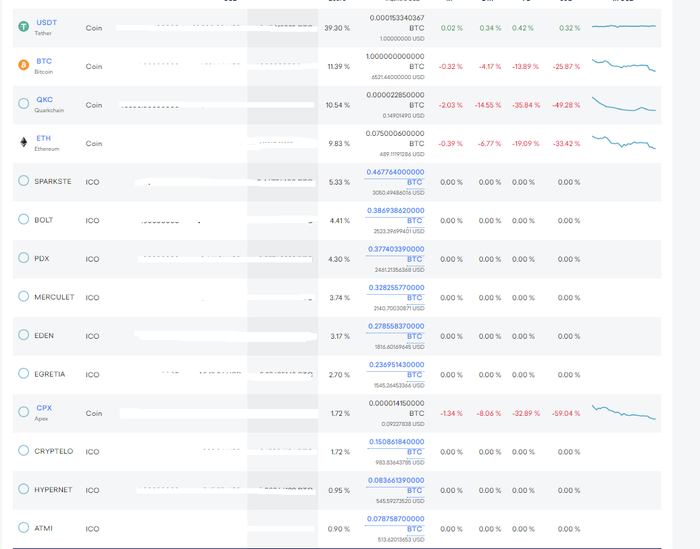Click the CPX row price sparkline chart
Screen dimensions: 700x549
pyautogui.click(x=624, y=411)
